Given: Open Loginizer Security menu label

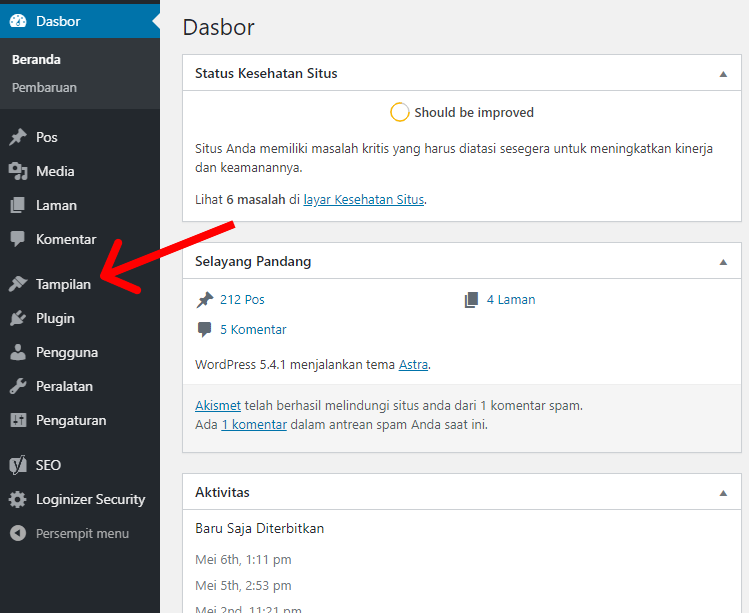Looking at the screenshot, I should [91, 499].
